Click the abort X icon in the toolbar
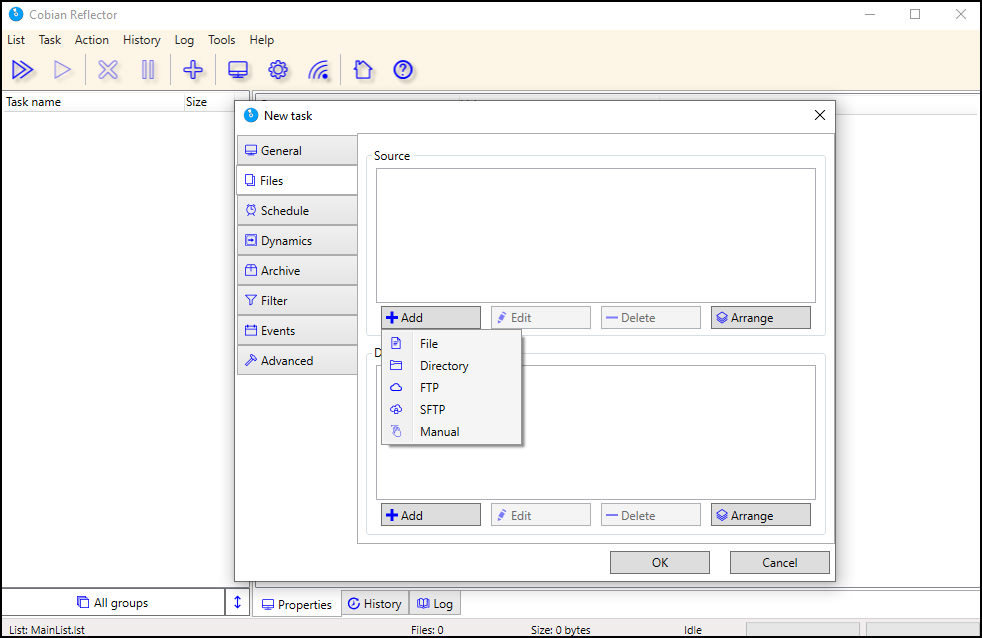Screen dimensions: 982x638 tap(108, 69)
